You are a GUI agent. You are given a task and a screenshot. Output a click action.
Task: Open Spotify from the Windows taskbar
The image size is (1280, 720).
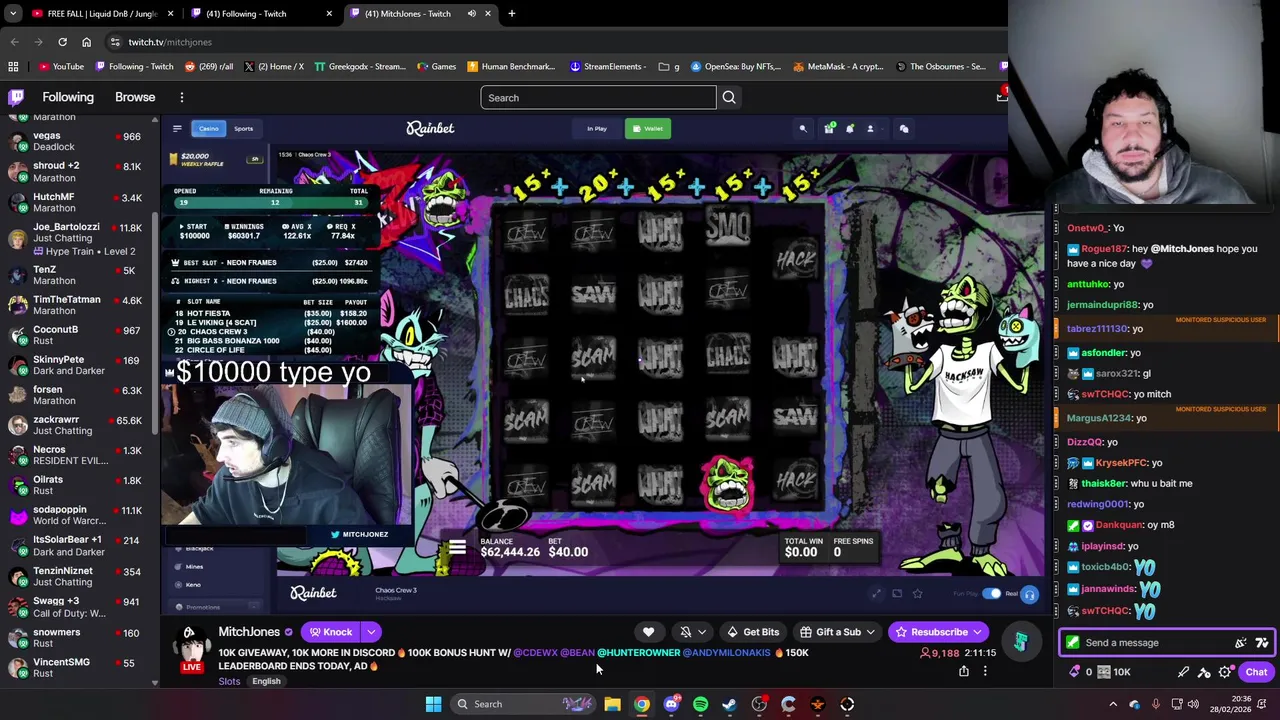pos(700,704)
